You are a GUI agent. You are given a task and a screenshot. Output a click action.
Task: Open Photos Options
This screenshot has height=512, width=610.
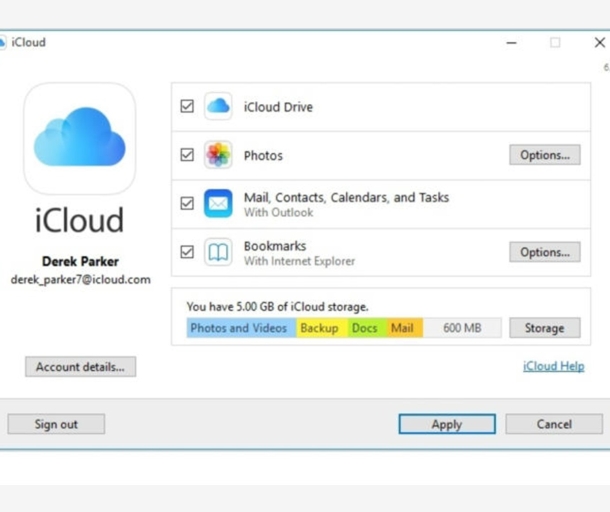[545, 155]
